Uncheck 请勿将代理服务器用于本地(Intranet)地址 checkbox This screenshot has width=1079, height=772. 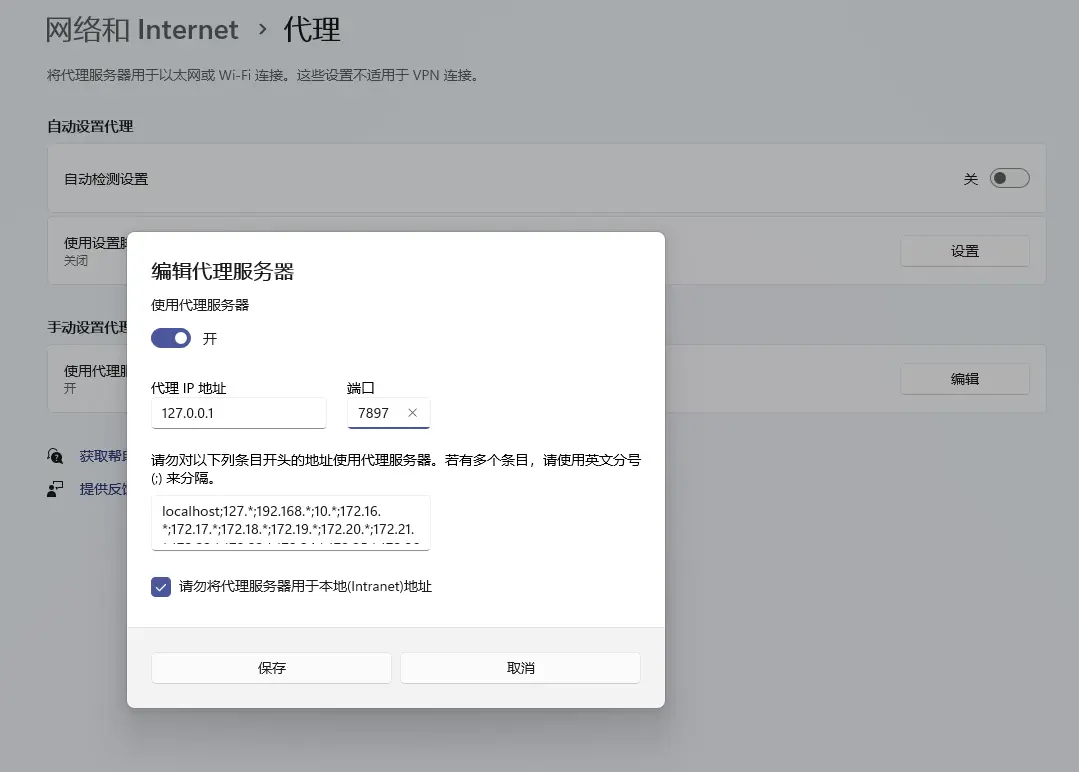click(x=161, y=587)
